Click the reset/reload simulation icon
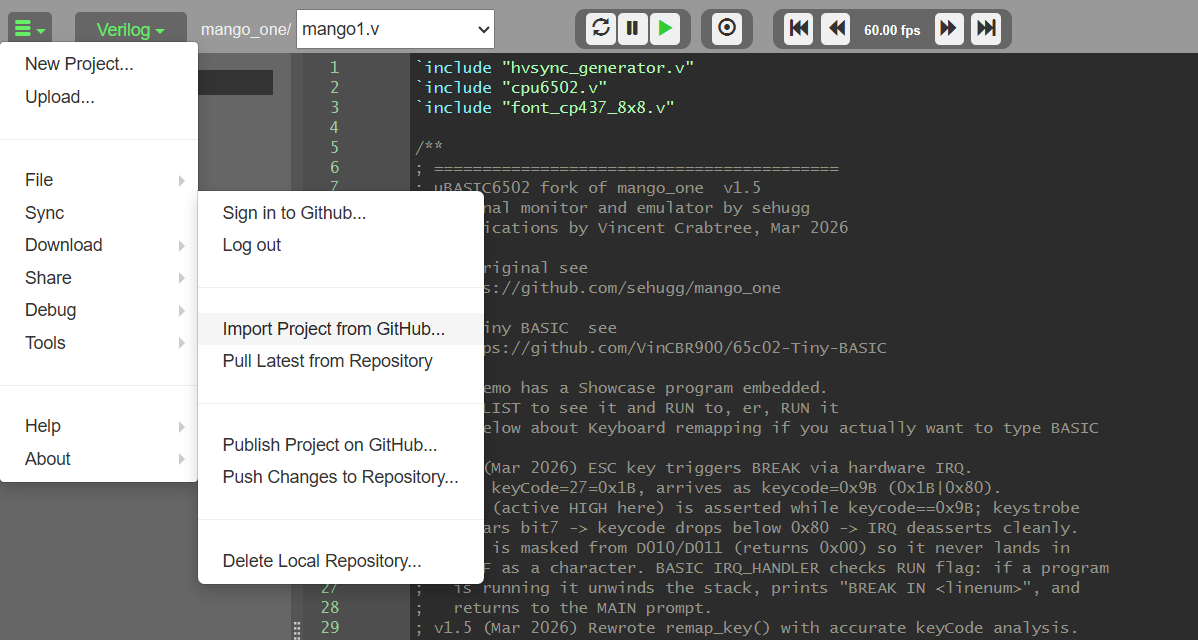Image resolution: width=1198 pixels, height=640 pixels. [x=600, y=29]
